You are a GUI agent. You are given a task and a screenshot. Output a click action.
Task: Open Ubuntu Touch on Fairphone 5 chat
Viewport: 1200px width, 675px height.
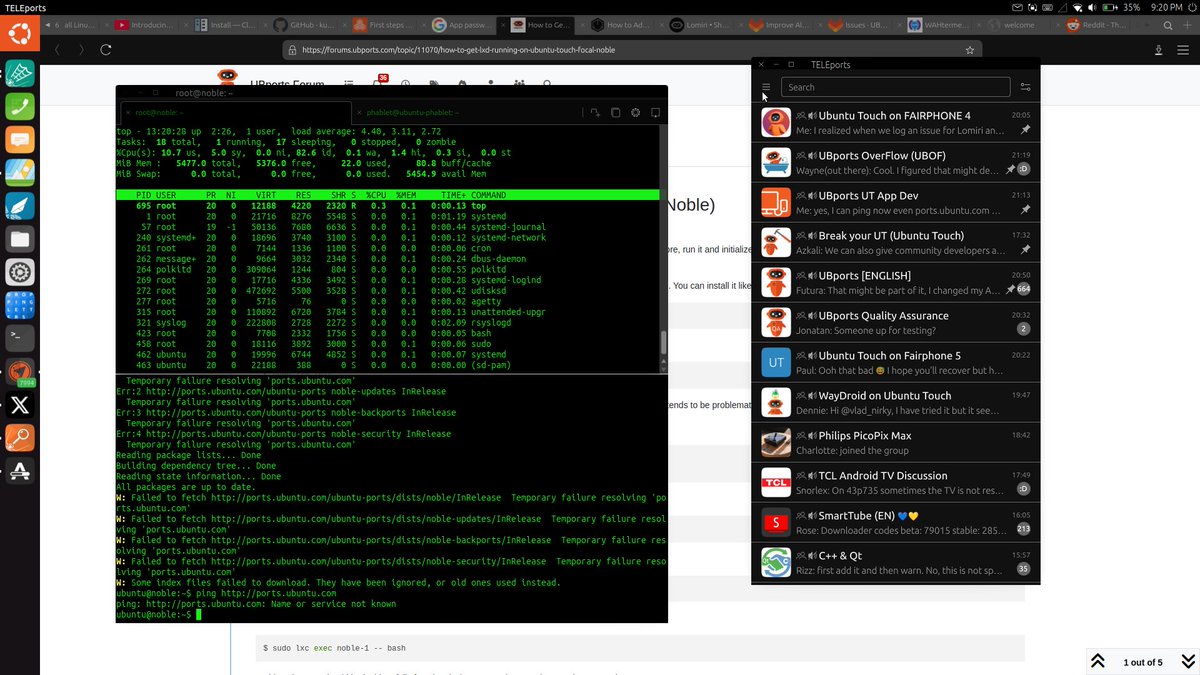pyautogui.click(x=896, y=363)
